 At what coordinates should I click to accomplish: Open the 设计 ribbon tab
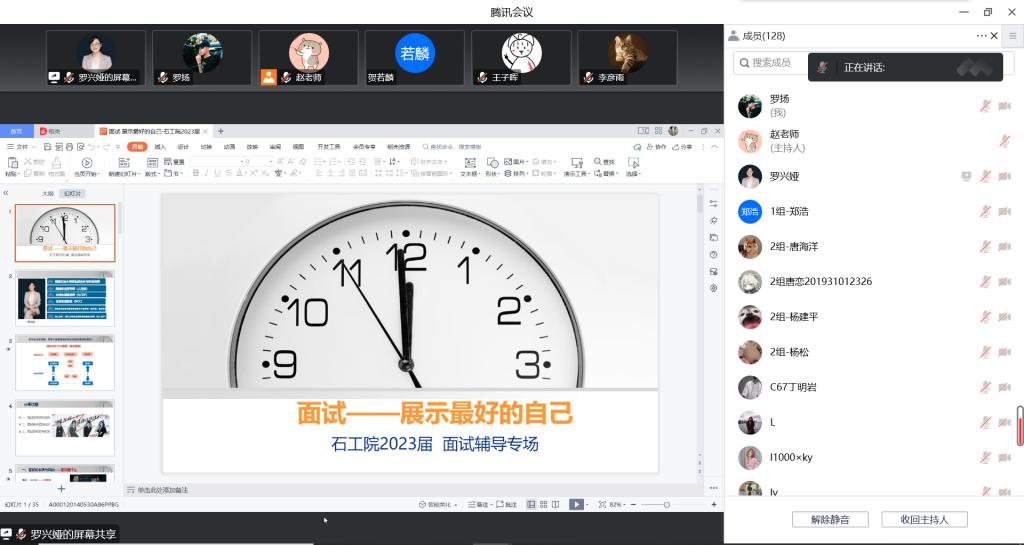[183, 147]
